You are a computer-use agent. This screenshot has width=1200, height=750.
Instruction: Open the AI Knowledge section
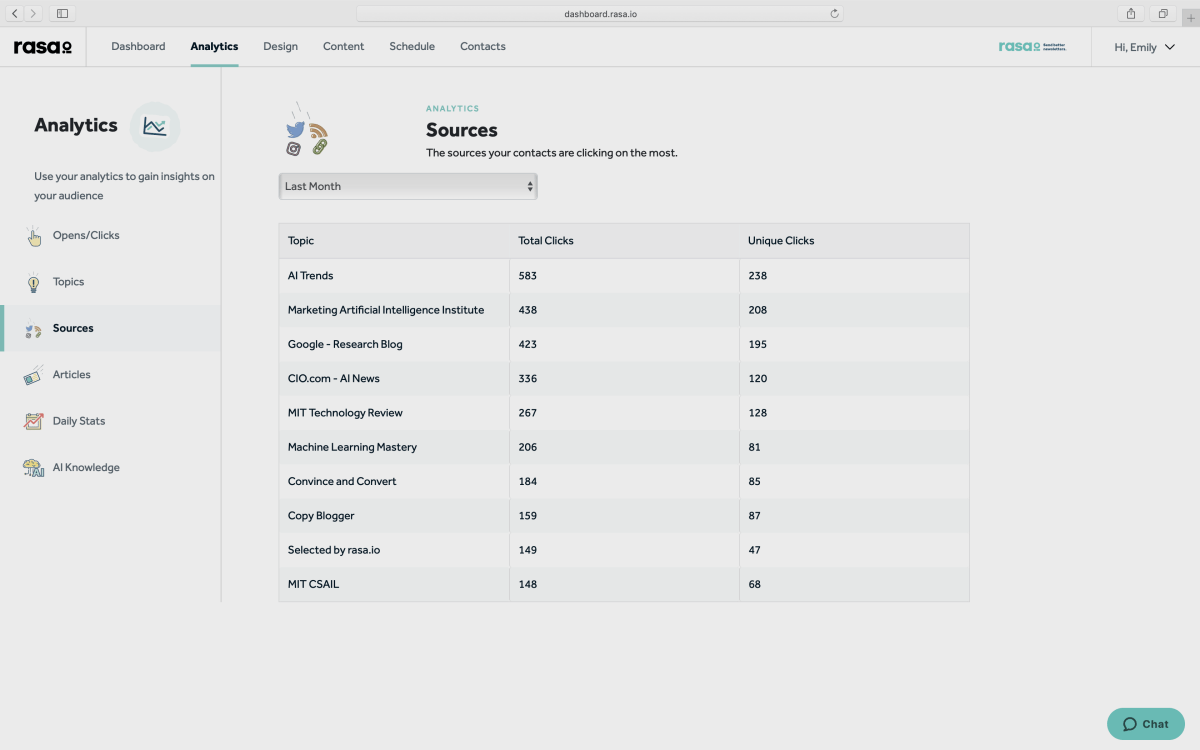86,467
